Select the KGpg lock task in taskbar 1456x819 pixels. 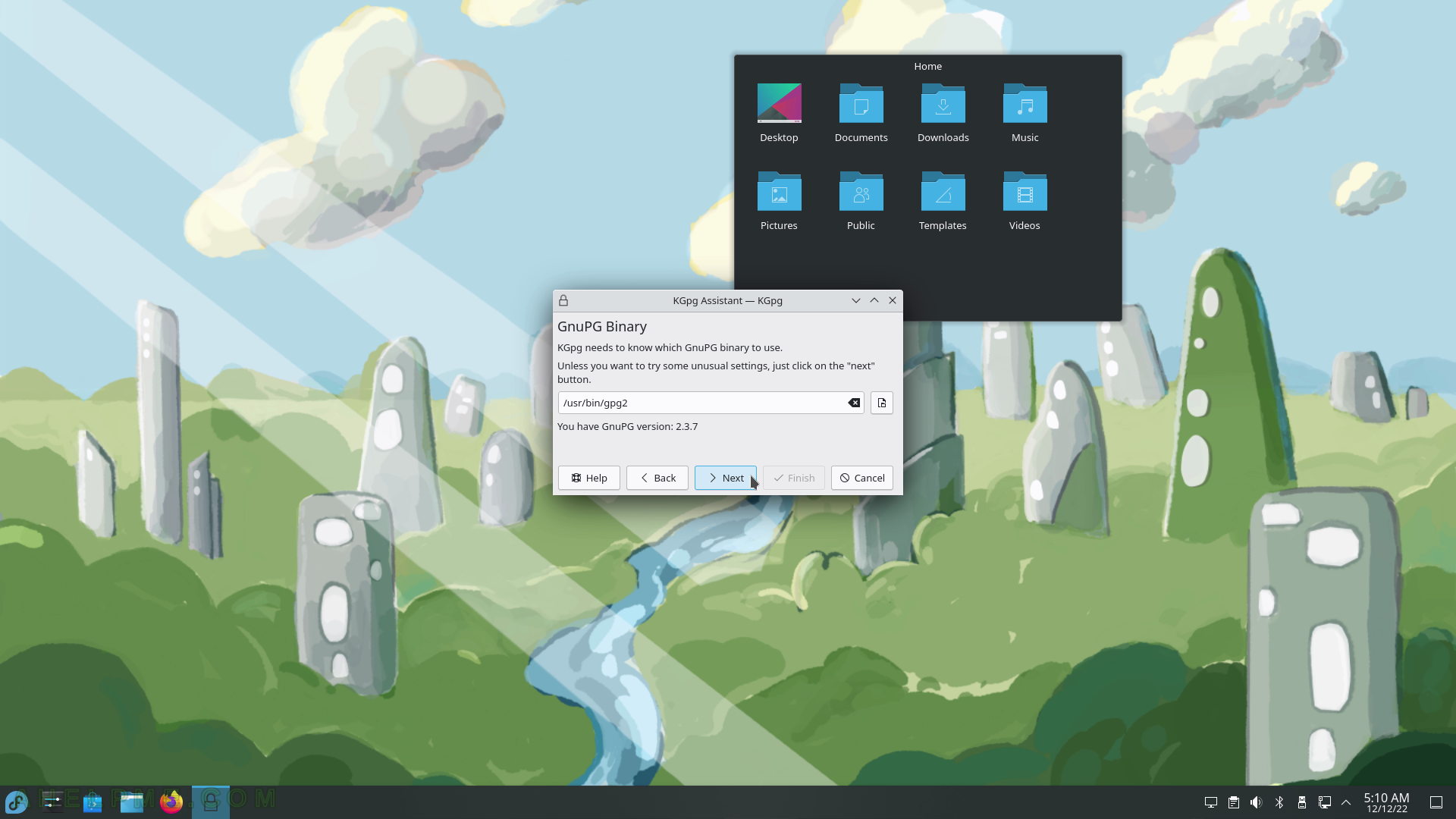click(211, 802)
